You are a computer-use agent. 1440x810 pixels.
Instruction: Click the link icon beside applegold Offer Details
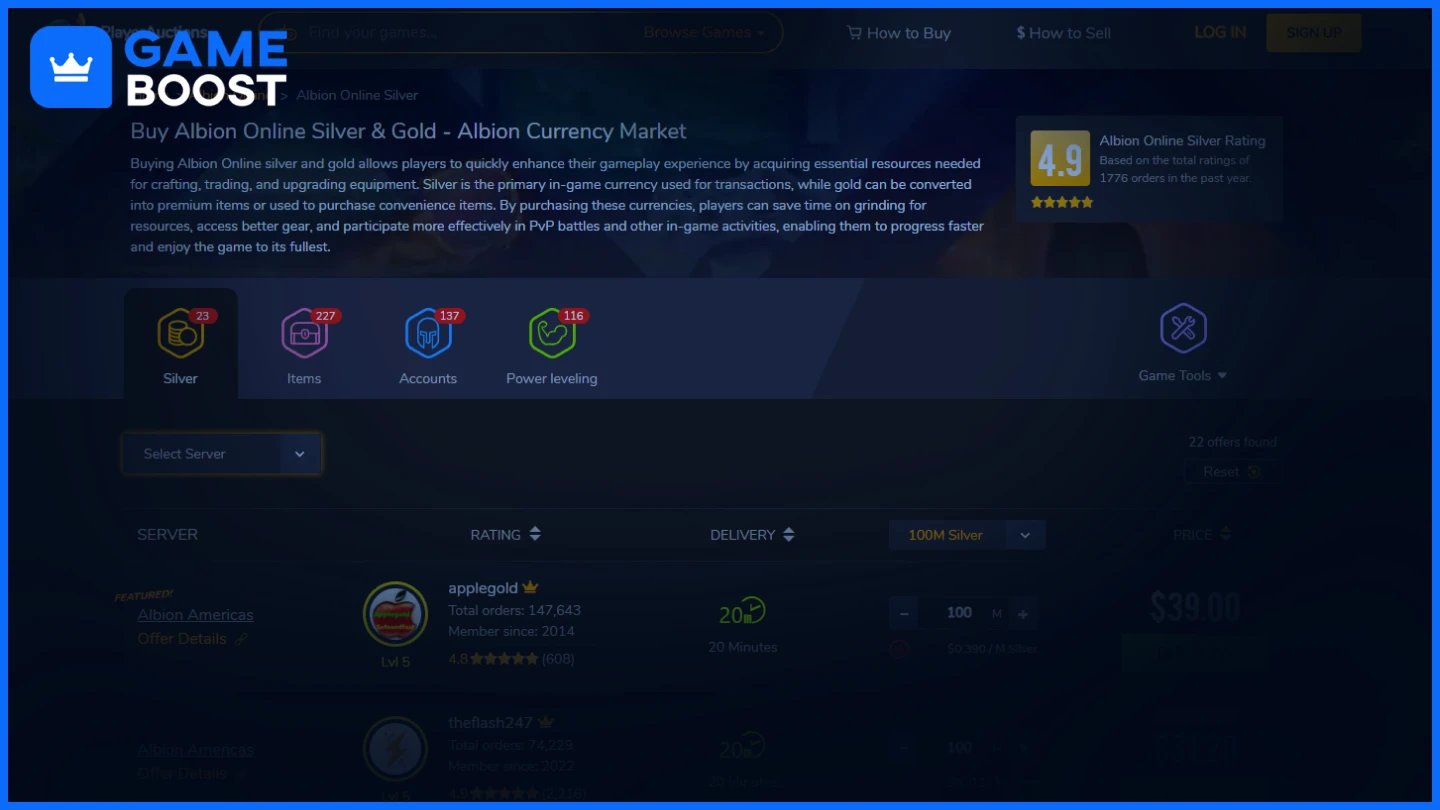pos(241,639)
